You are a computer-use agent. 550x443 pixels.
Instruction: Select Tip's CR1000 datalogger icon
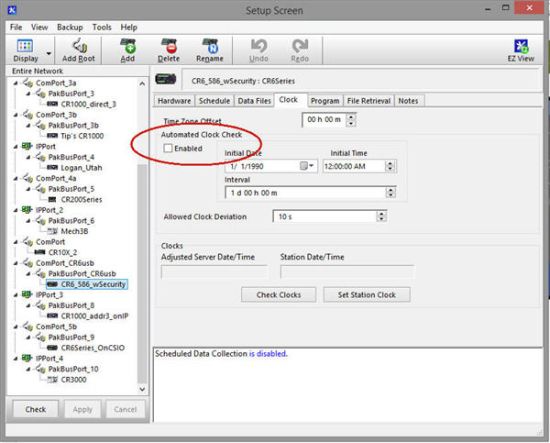click(52, 136)
